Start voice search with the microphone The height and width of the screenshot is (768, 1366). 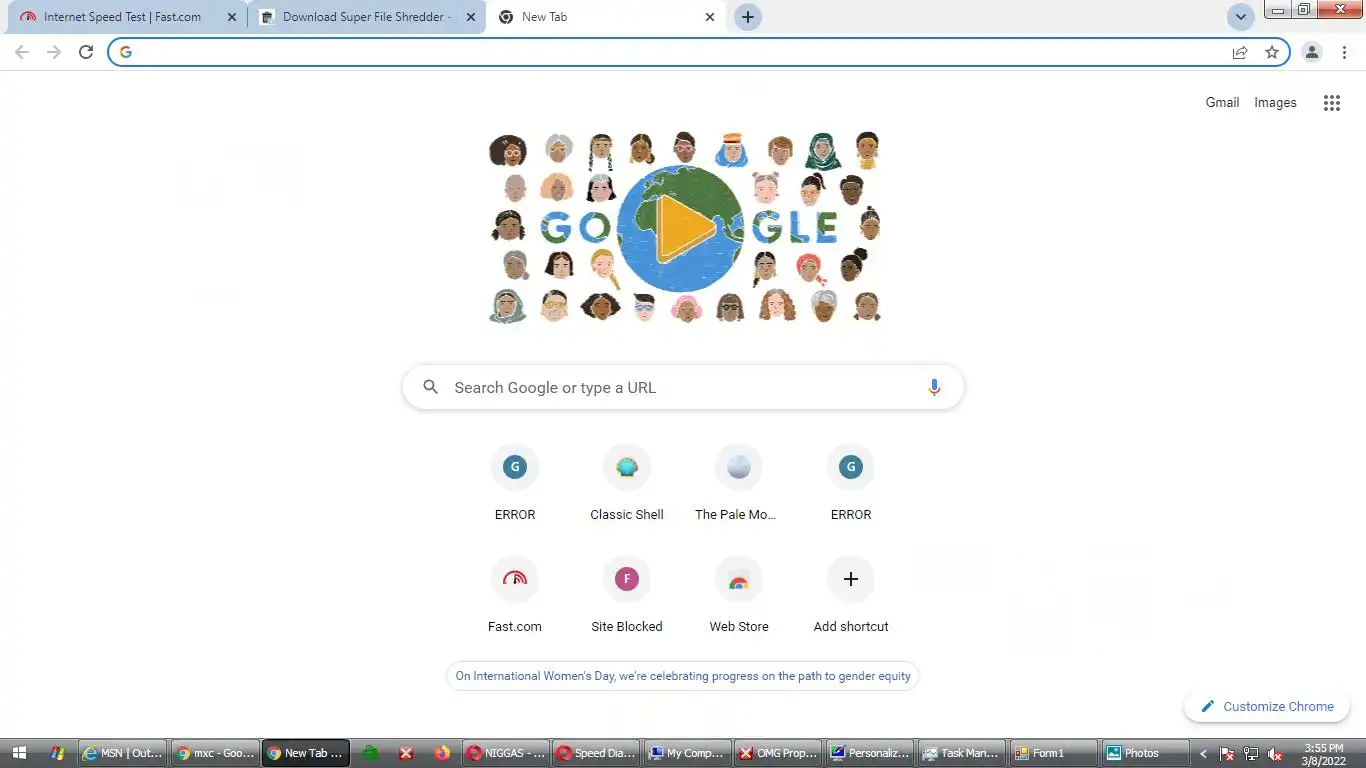click(934, 387)
